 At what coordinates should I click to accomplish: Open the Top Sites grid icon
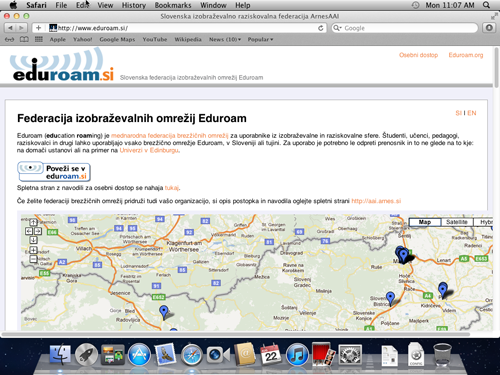39,39
